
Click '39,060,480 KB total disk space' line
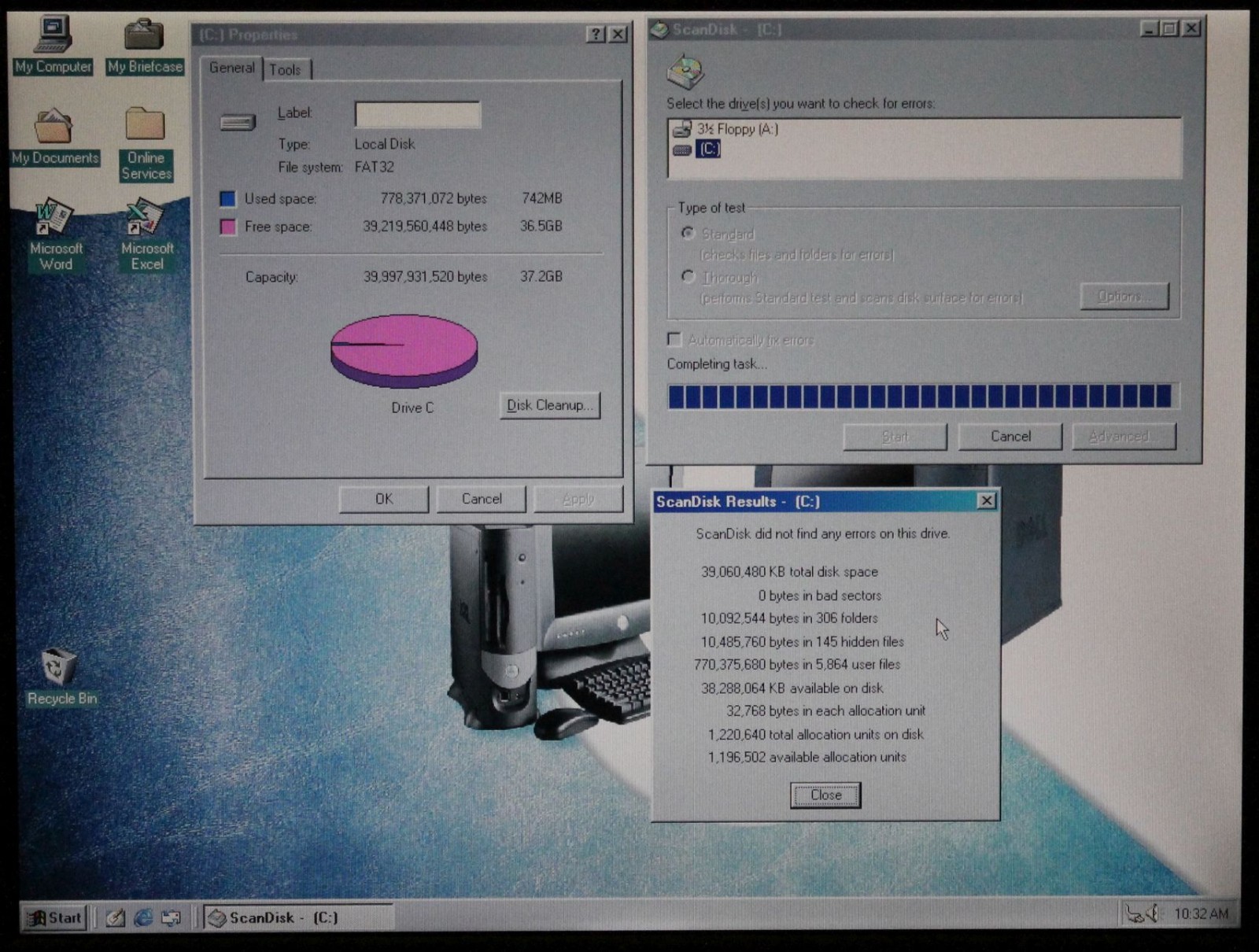tap(789, 572)
